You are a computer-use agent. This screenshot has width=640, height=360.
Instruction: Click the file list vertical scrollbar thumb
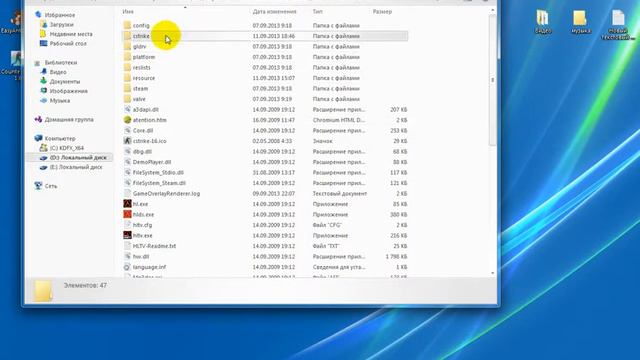tap(493, 80)
